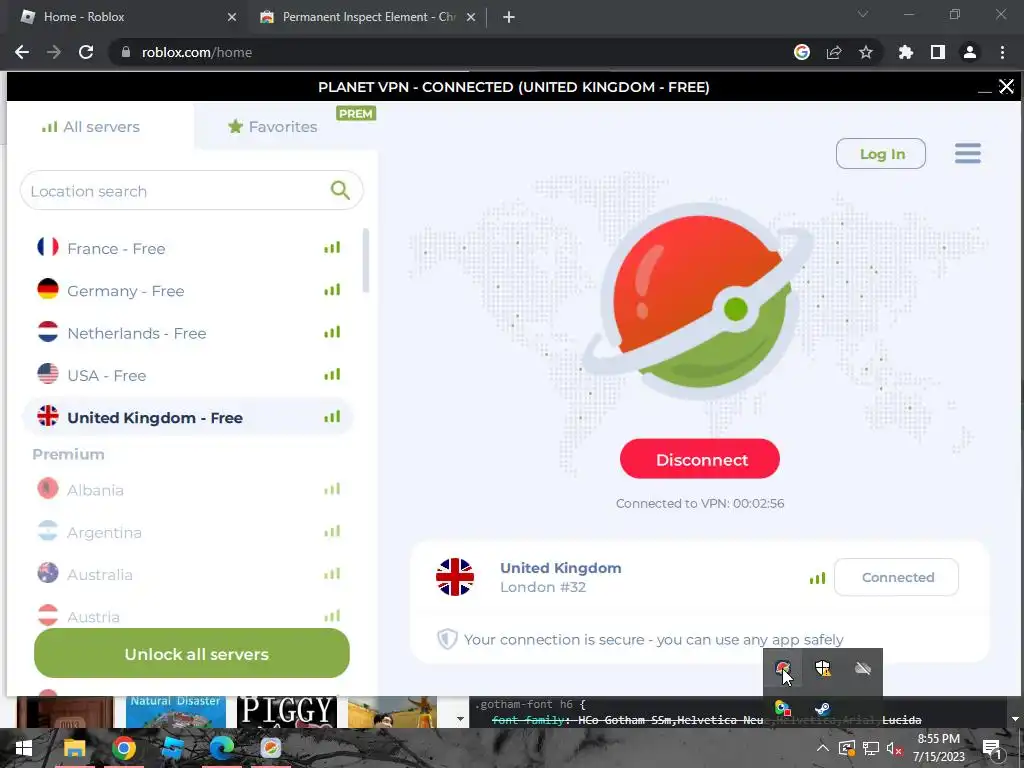Open Windows Security from tray popup
This screenshot has width=1024, height=768.
coord(822,668)
